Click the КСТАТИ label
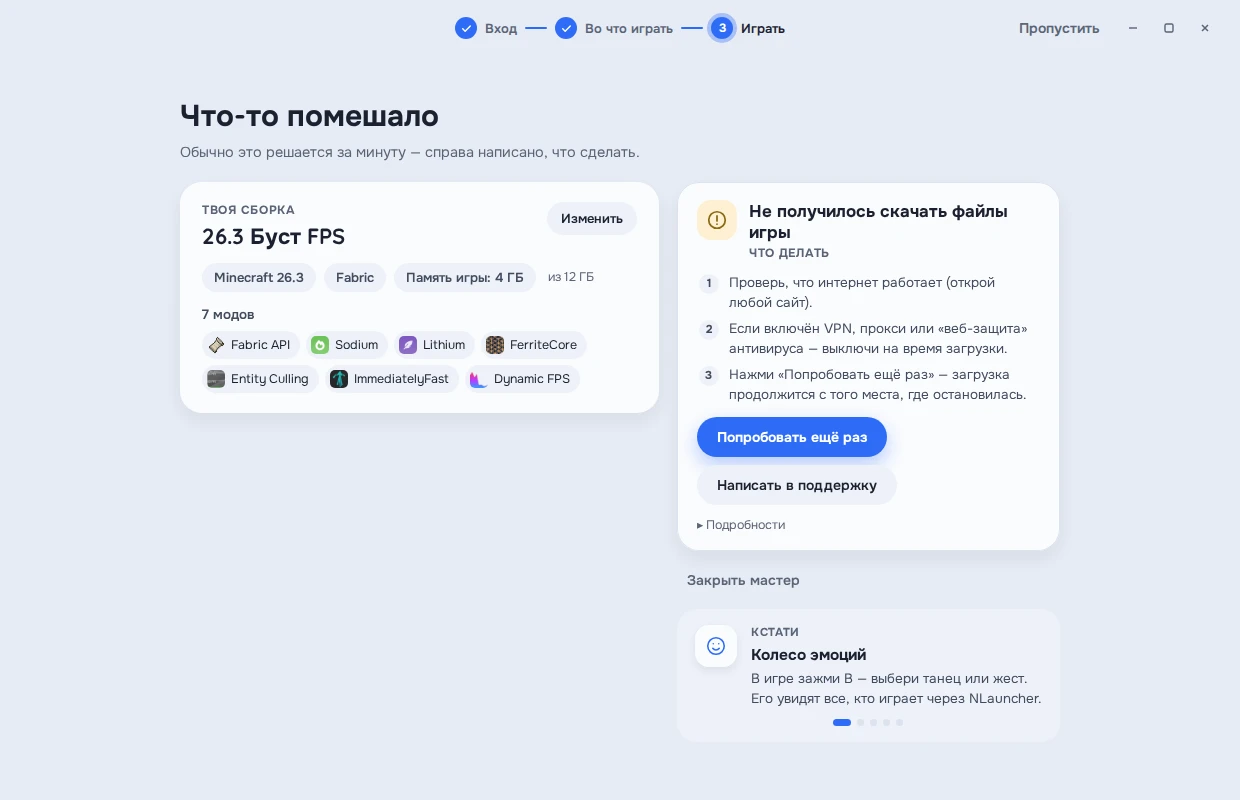The height and width of the screenshot is (800, 1240). point(775,632)
